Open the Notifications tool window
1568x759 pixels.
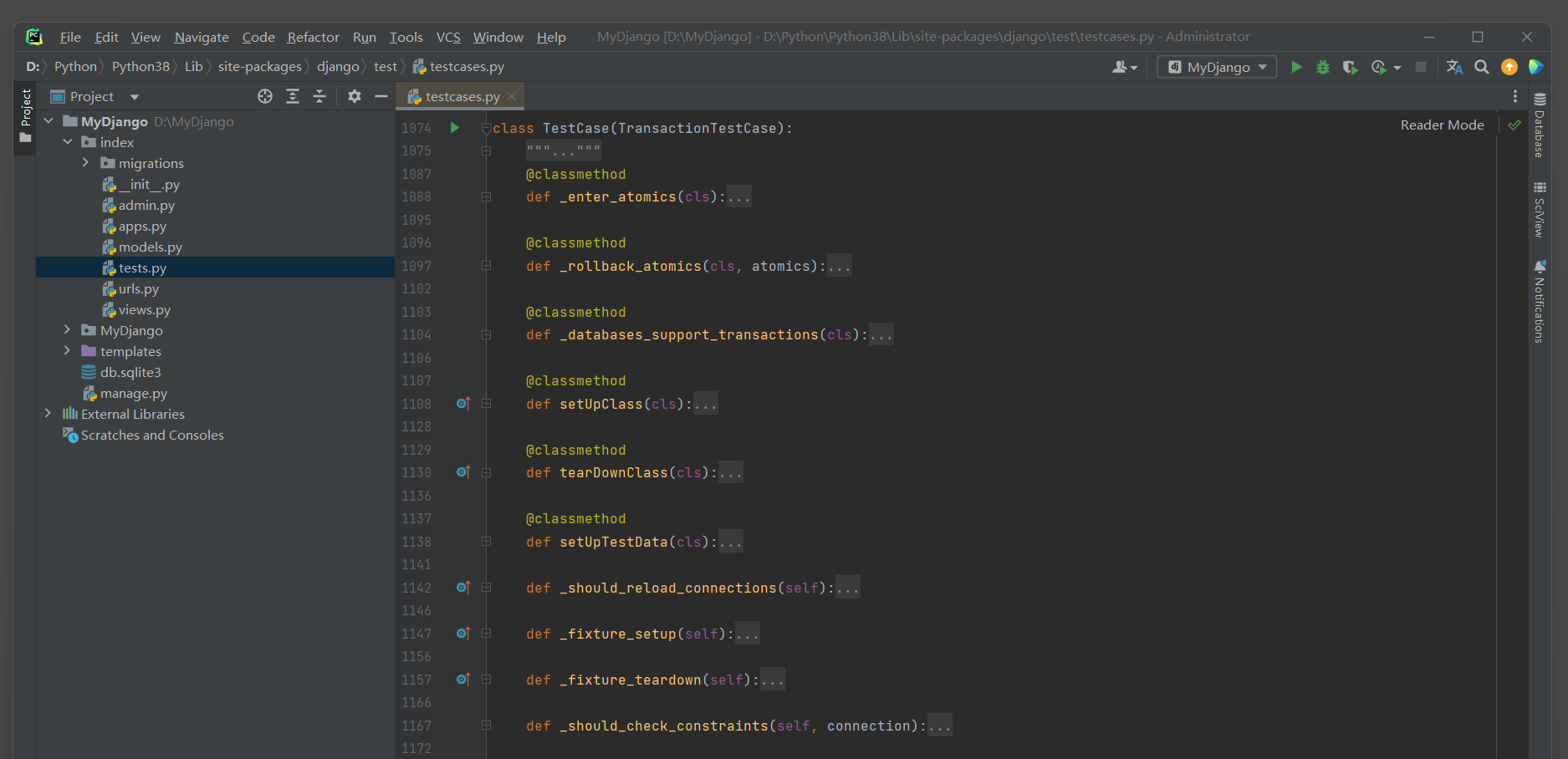click(x=1540, y=302)
